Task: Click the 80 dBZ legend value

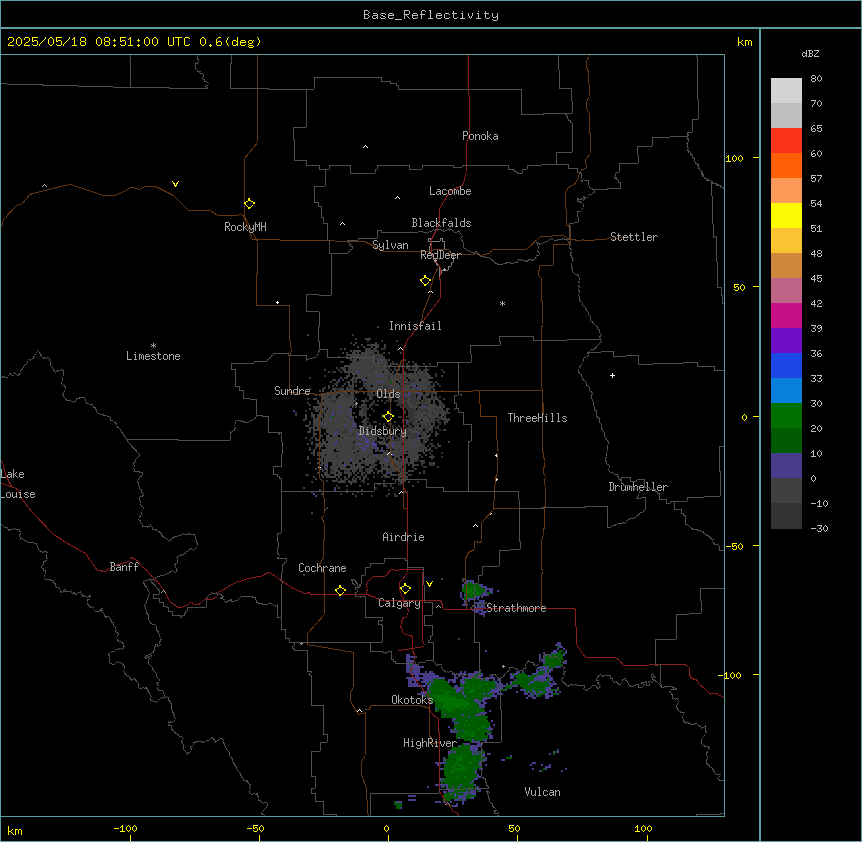Action: tap(816, 79)
